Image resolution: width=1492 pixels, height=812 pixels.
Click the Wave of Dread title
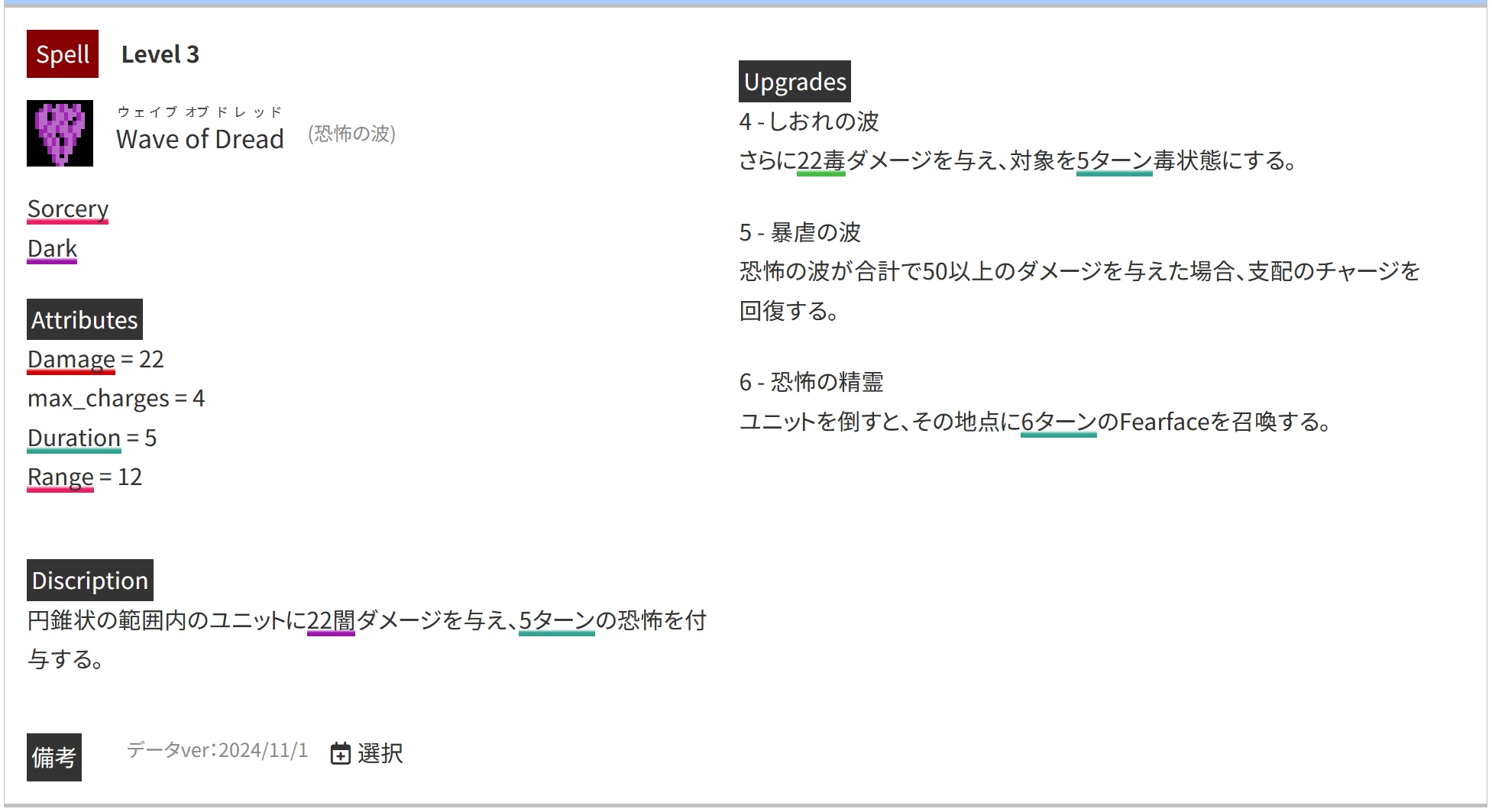pyautogui.click(x=199, y=139)
